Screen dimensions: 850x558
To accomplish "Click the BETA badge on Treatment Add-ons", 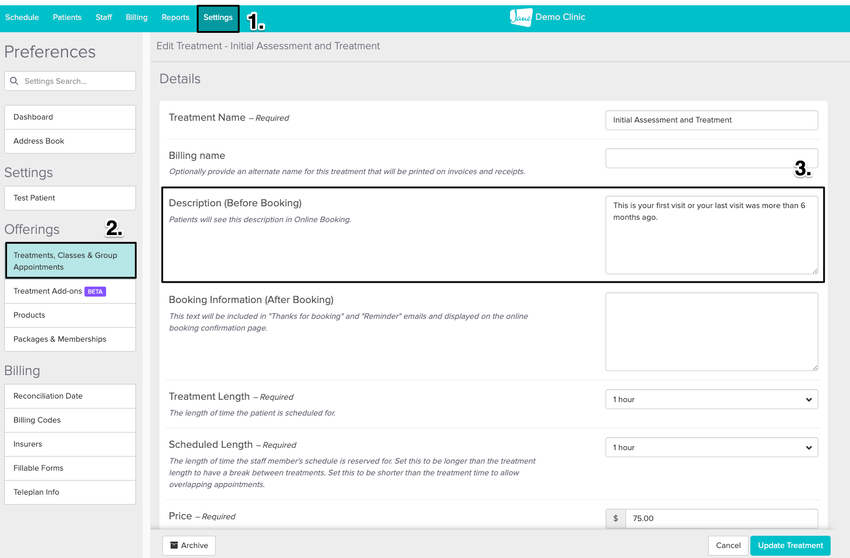I will pos(95,291).
